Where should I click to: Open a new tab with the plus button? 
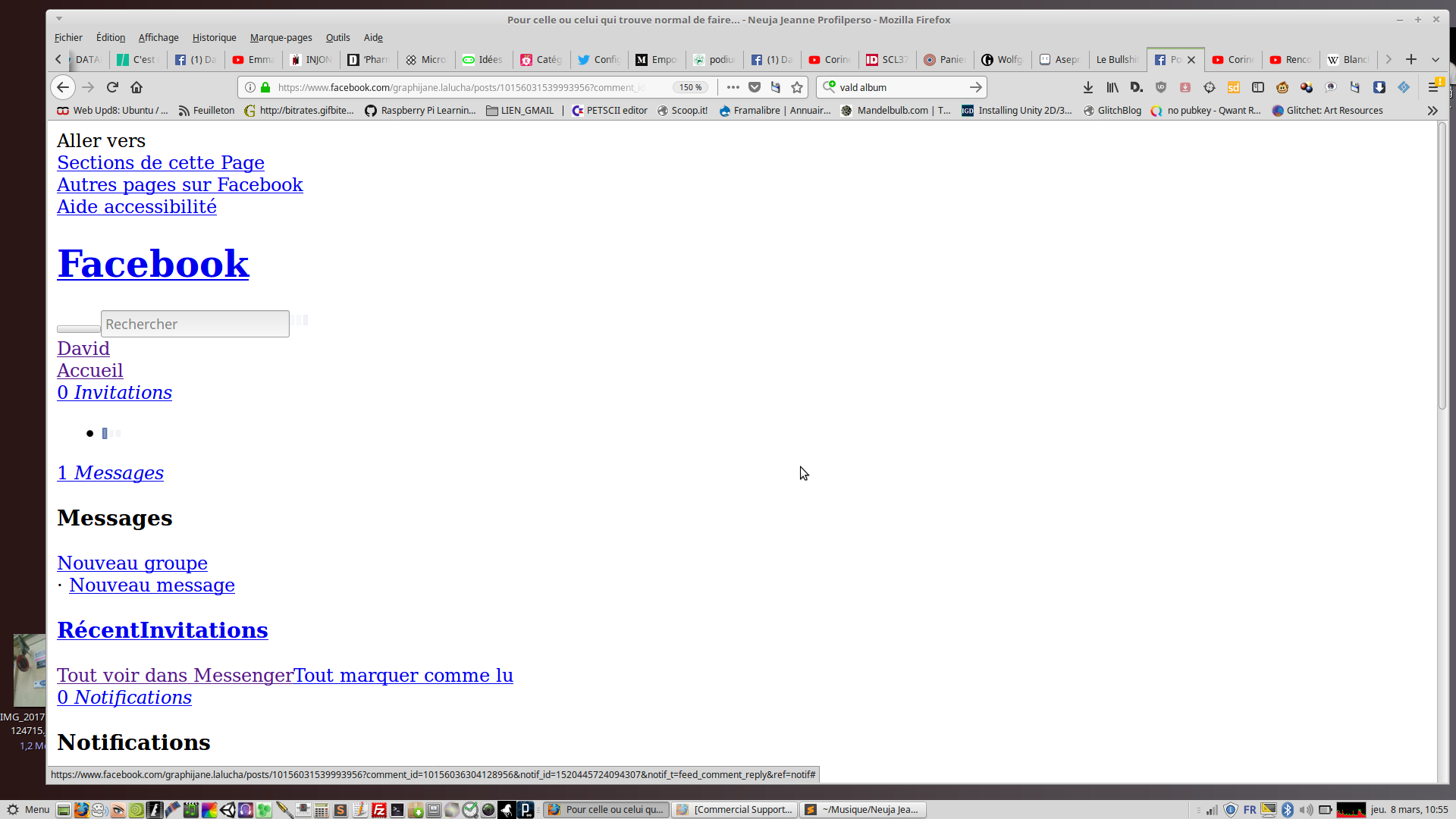1411,59
